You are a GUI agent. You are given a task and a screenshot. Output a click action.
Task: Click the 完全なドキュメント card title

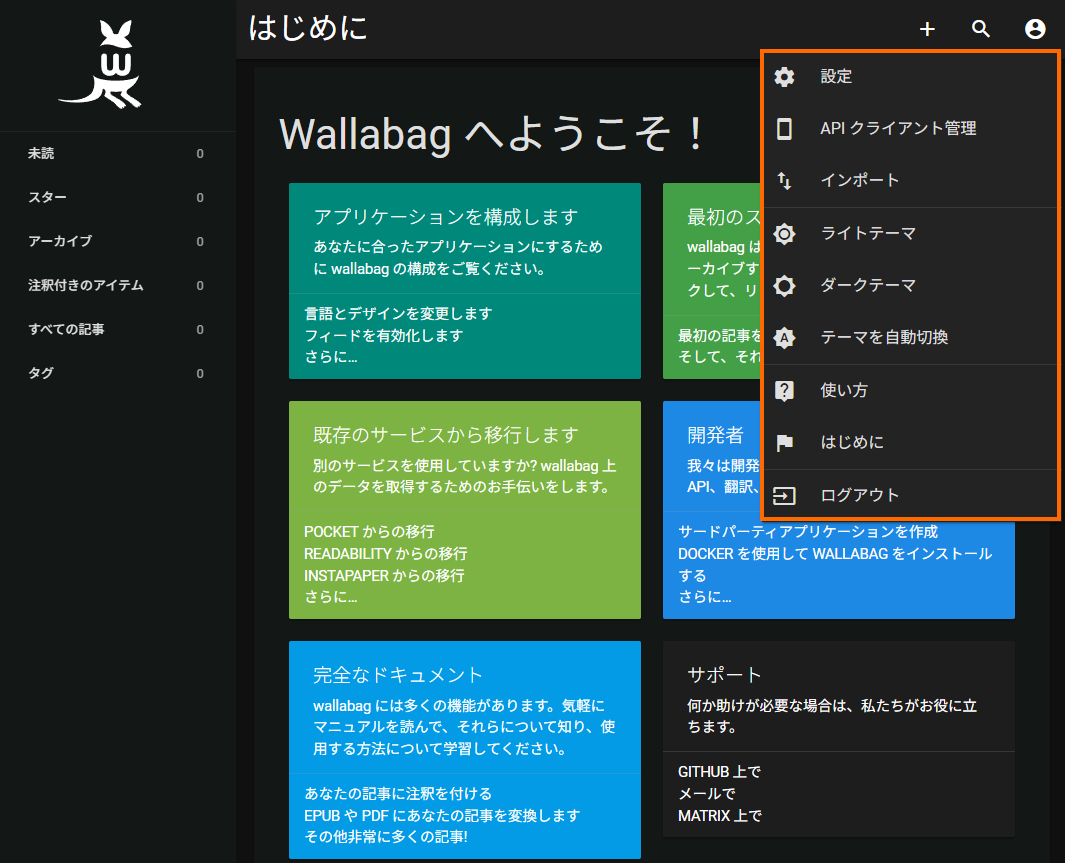[398, 675]
